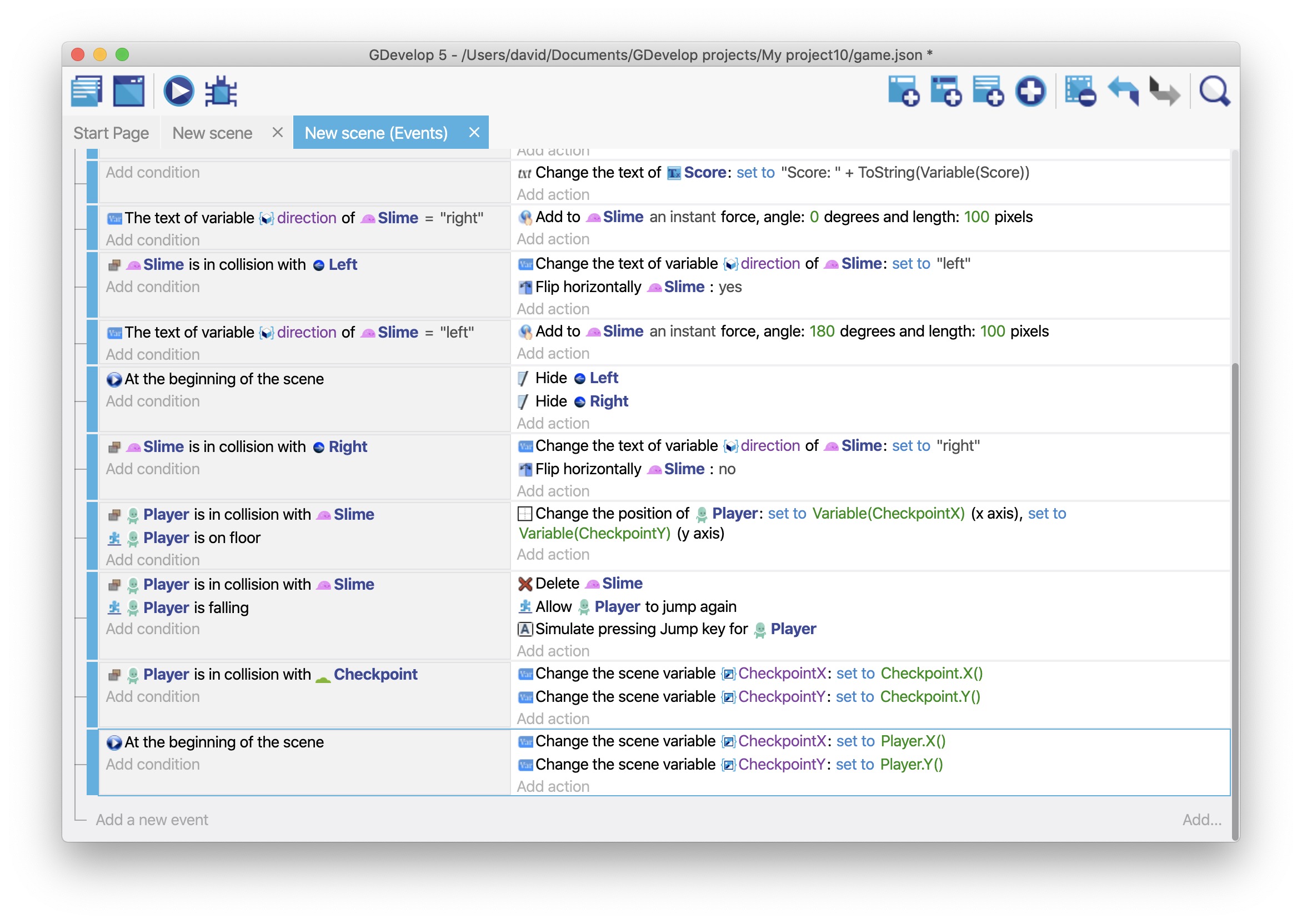Close the New scene (Events) tab

tap(474, 133)
